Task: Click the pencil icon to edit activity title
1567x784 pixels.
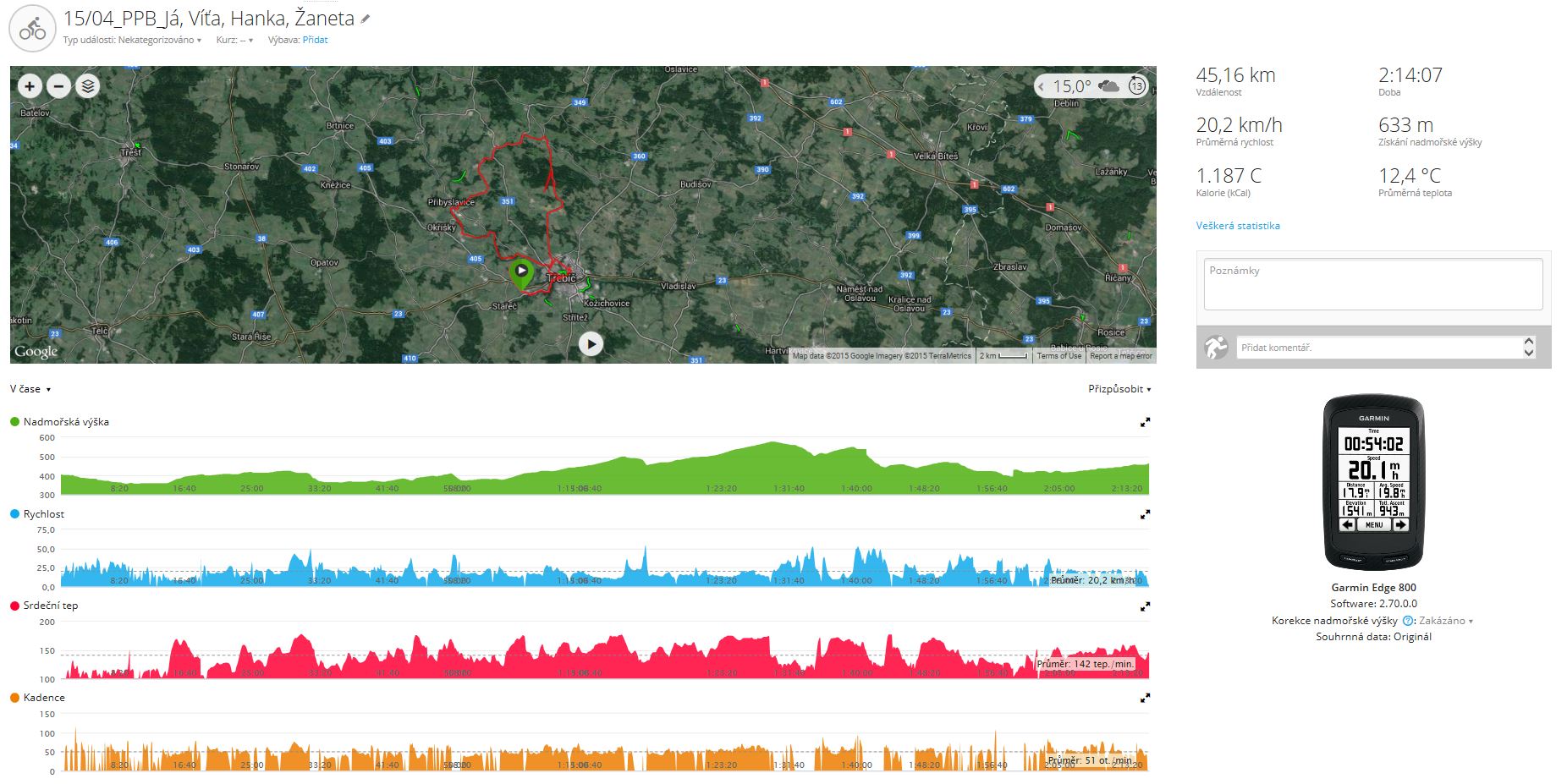Action: [x=366, y=19]
